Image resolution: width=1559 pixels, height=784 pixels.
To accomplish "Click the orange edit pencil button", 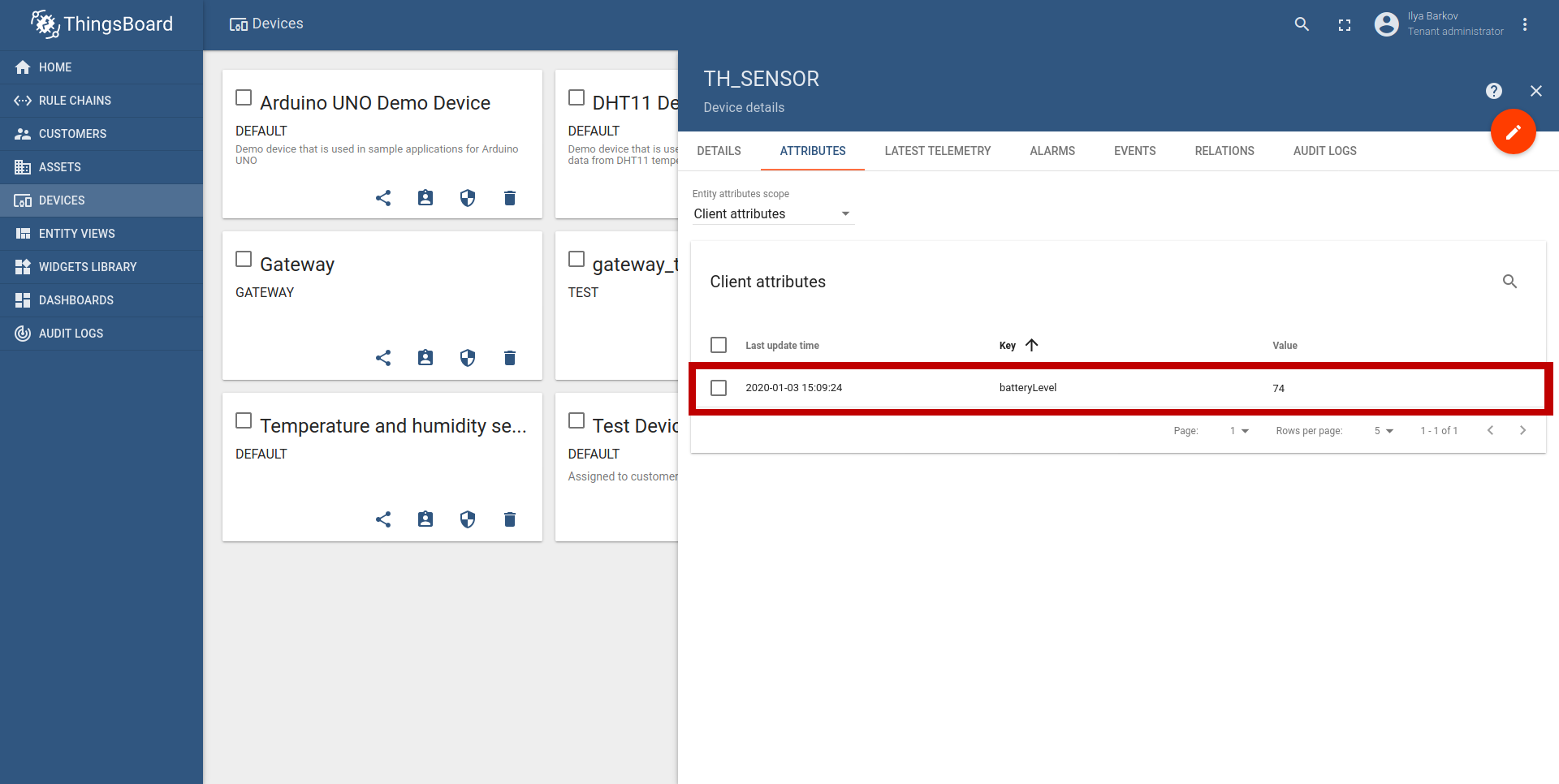I will tap(1513, 131).
